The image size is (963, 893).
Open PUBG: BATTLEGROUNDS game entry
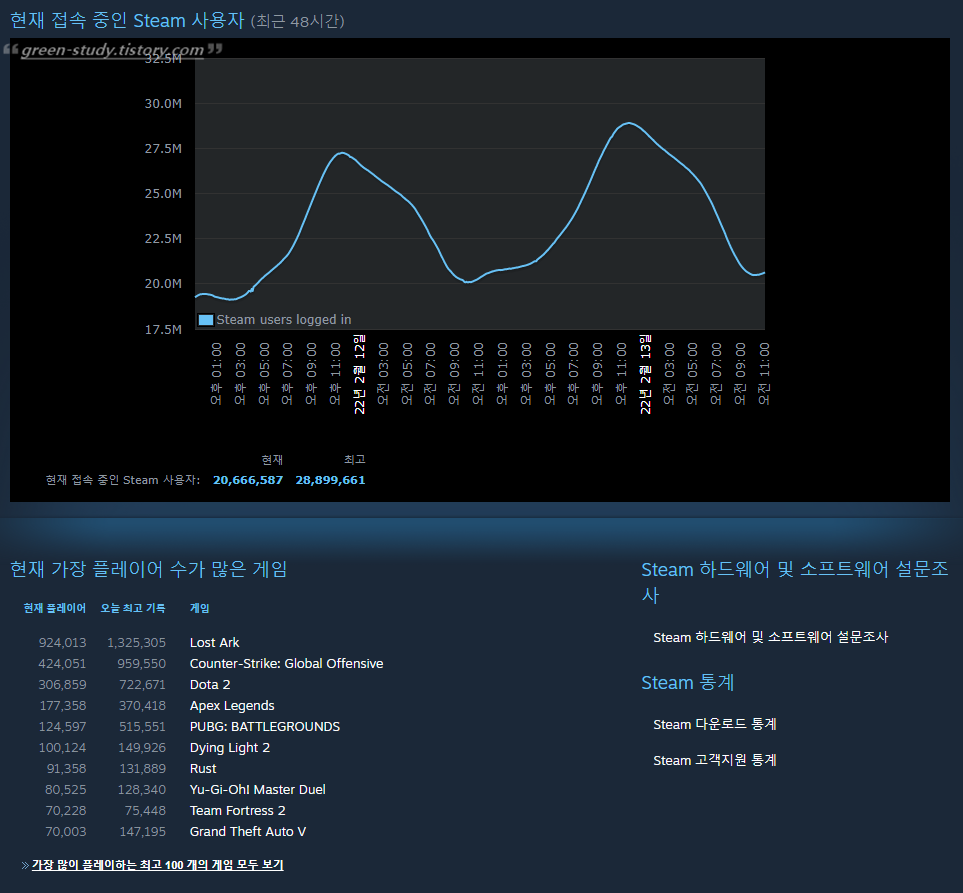(x=265, y=727)
